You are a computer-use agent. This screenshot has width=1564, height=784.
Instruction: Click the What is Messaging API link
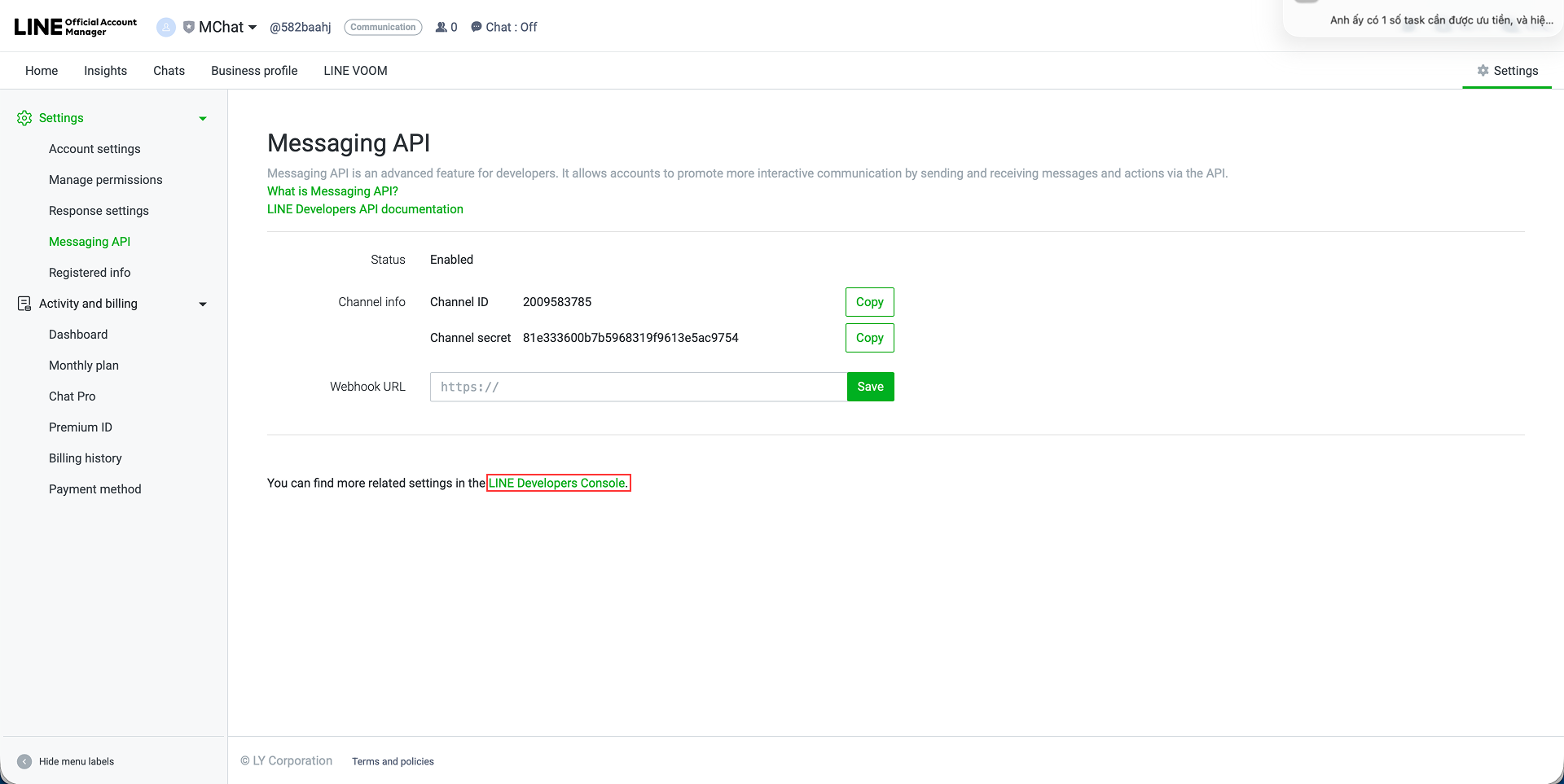(332, 191)
